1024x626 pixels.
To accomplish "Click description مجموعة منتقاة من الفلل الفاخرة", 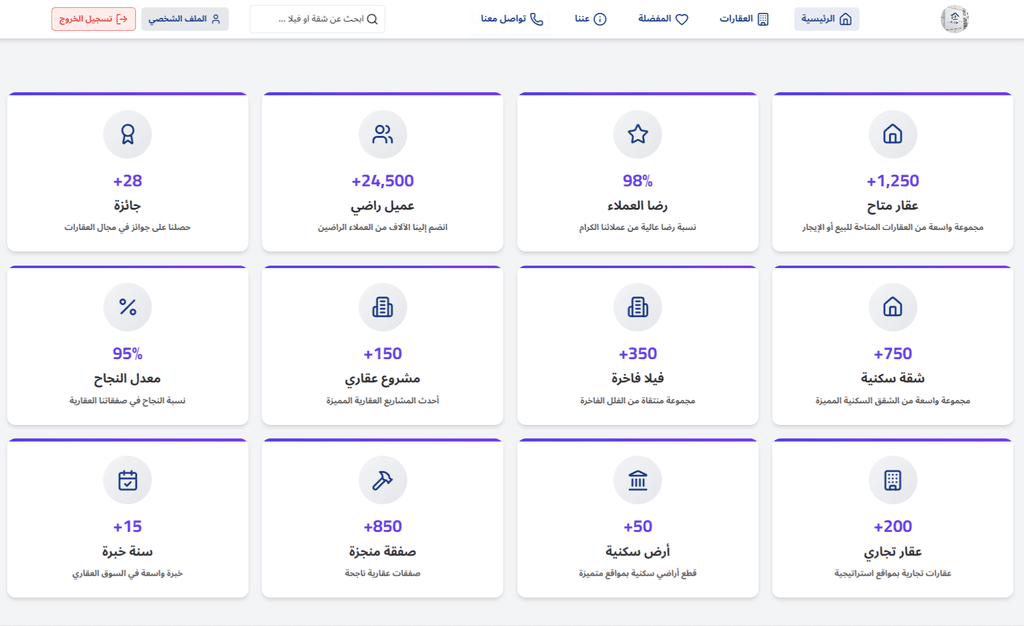I will coord(637,401).
